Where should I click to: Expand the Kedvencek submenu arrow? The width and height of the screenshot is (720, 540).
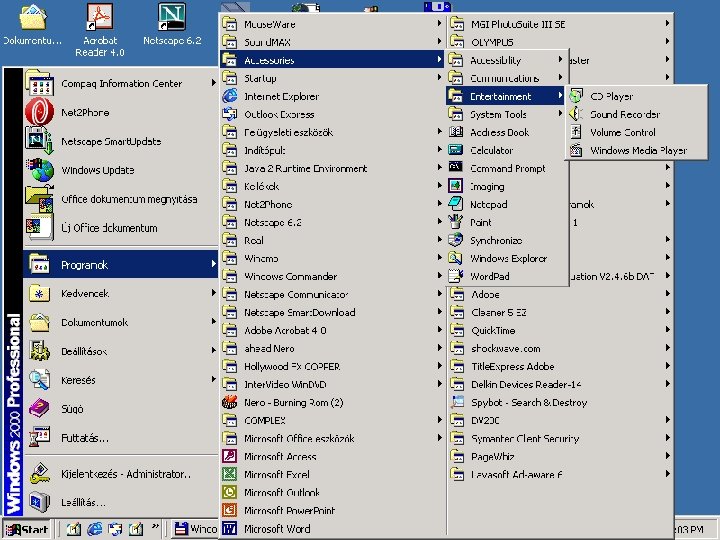tap(214, 292)
